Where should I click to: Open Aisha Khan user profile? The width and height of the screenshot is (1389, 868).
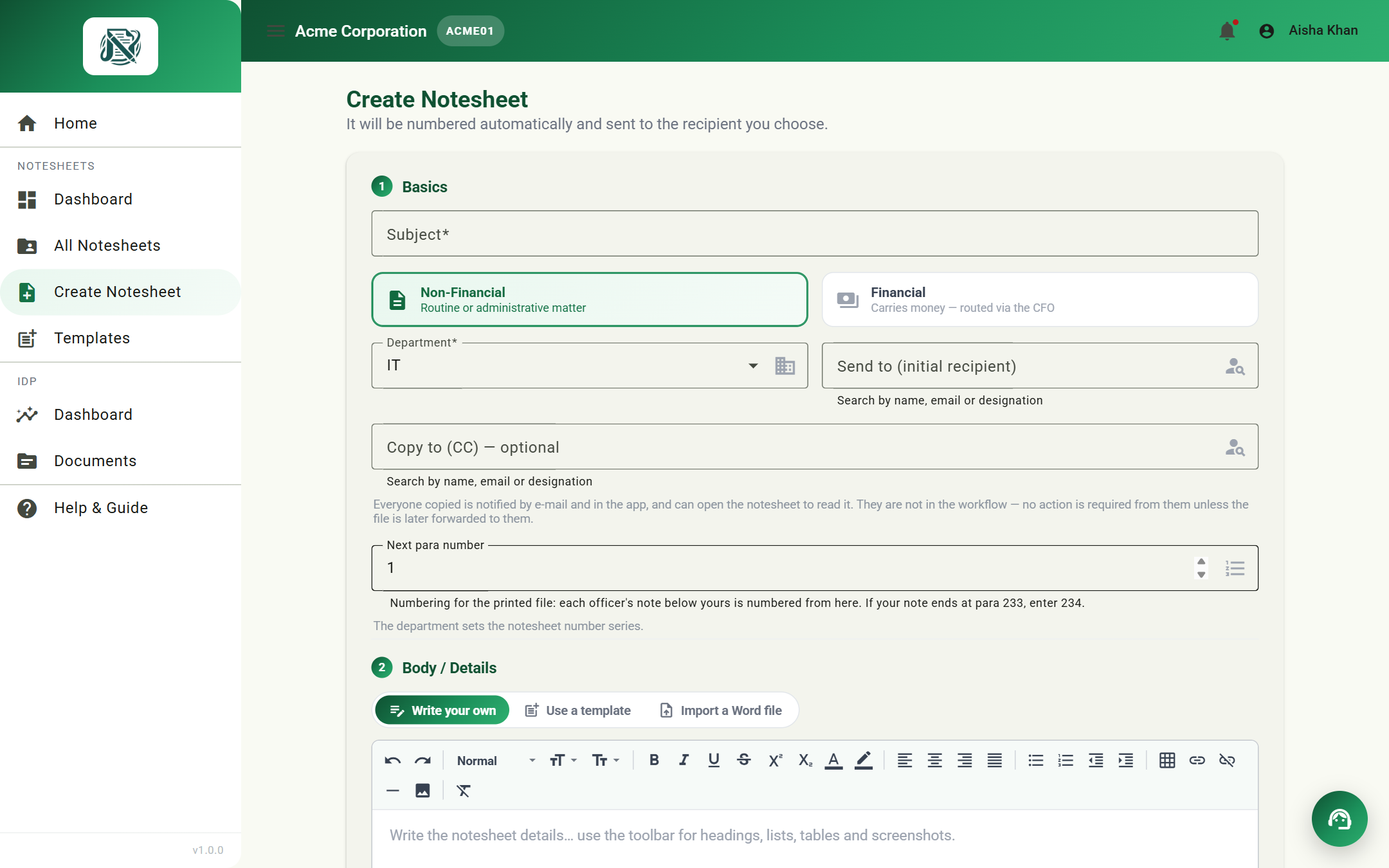1308,31
